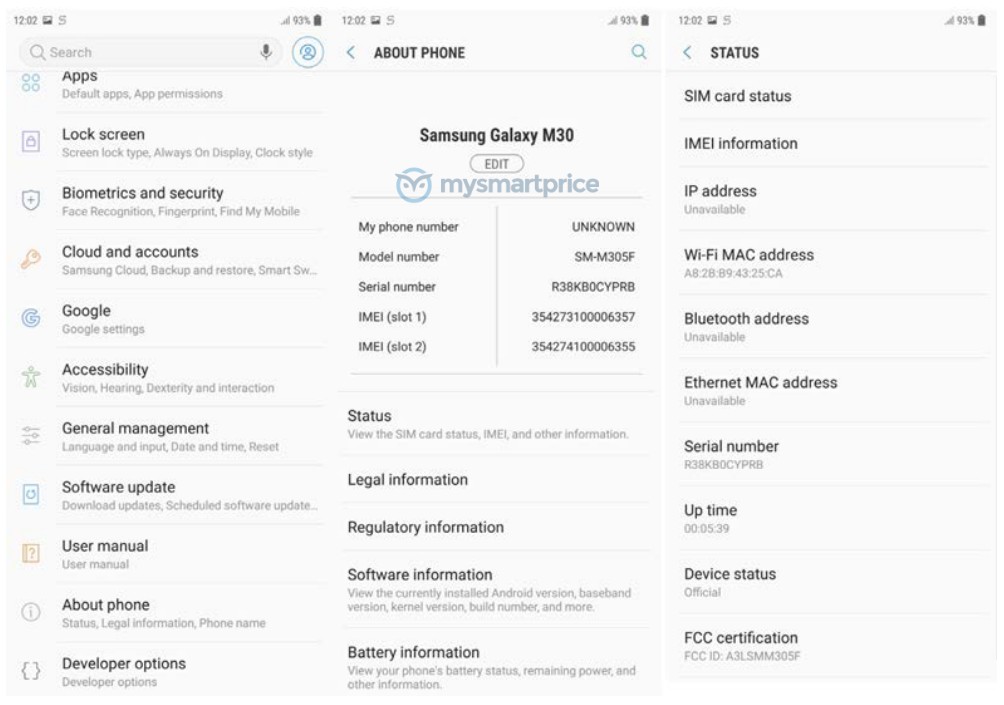Go back from the About Phone screen
The width and height of the screenshot is (1004, 705).
click(x=351, y=53)
